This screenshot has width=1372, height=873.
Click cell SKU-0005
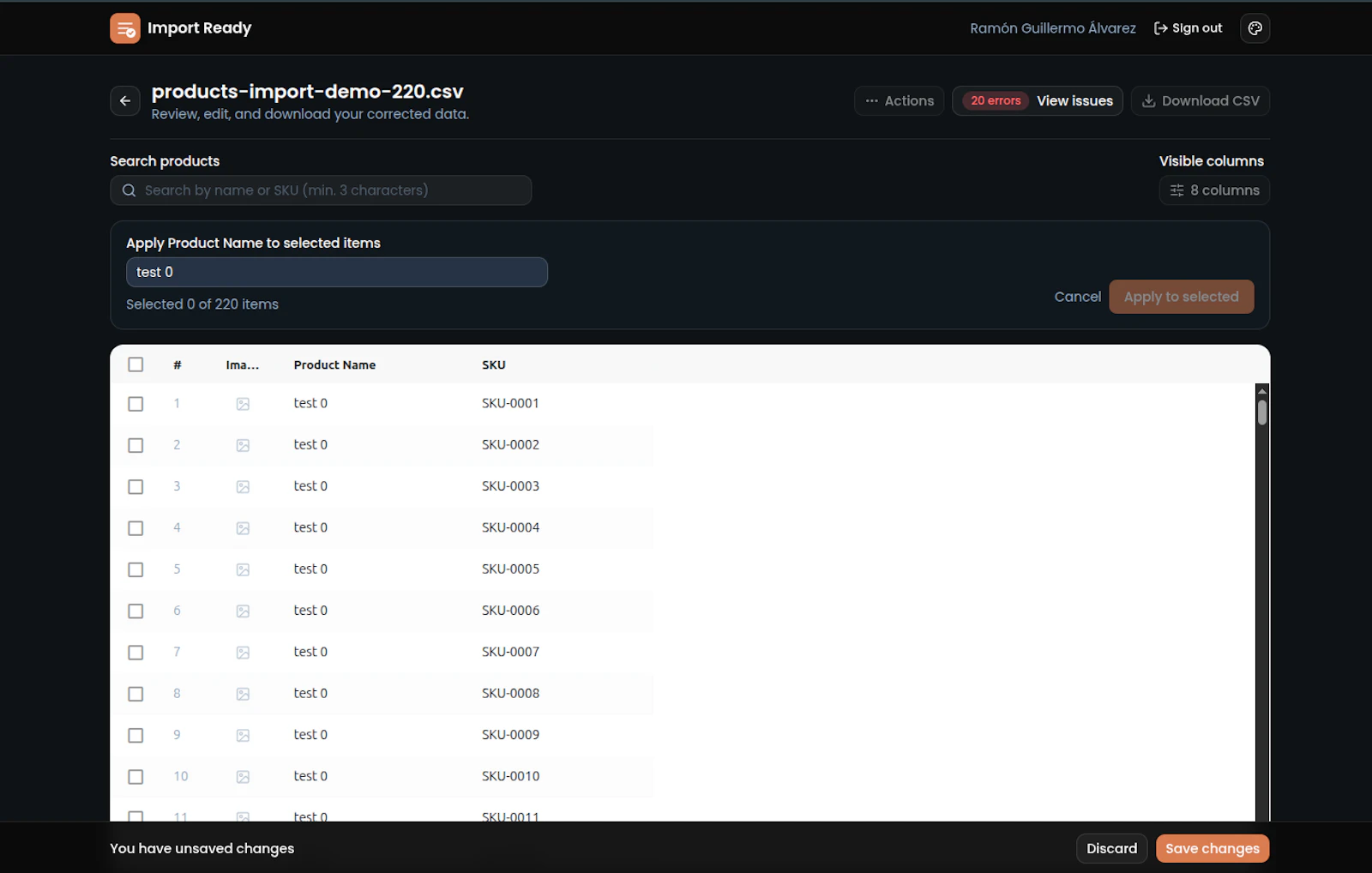click(510, 569)
